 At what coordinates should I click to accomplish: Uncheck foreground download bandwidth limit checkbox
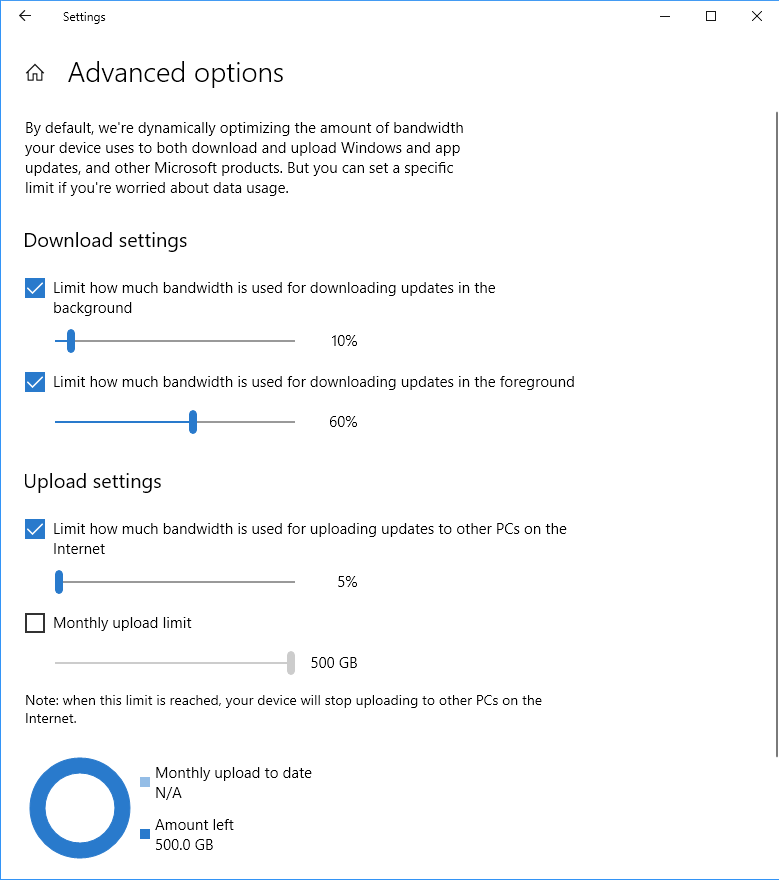(x=35, y=382)
